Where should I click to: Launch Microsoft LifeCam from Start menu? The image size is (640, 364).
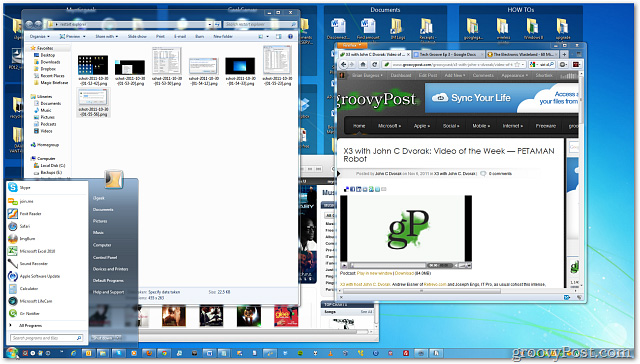coord(47,301)
